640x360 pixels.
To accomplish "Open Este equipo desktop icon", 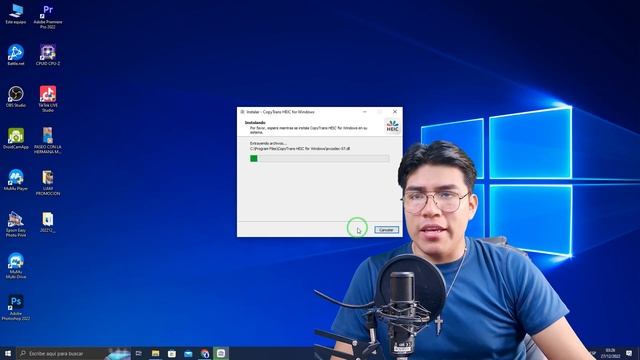I will 16,14.
